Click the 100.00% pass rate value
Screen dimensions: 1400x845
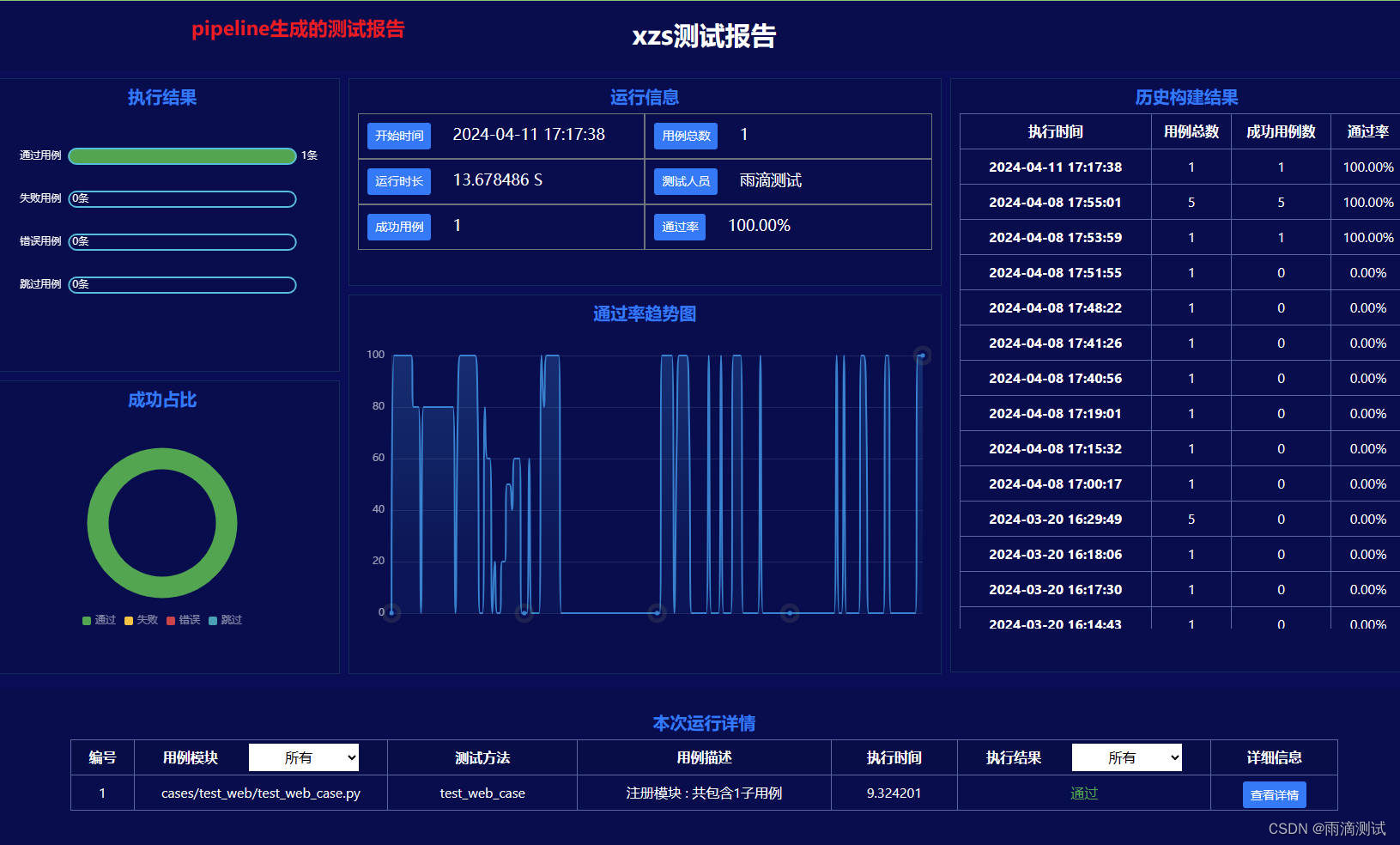tap(760, 226)
